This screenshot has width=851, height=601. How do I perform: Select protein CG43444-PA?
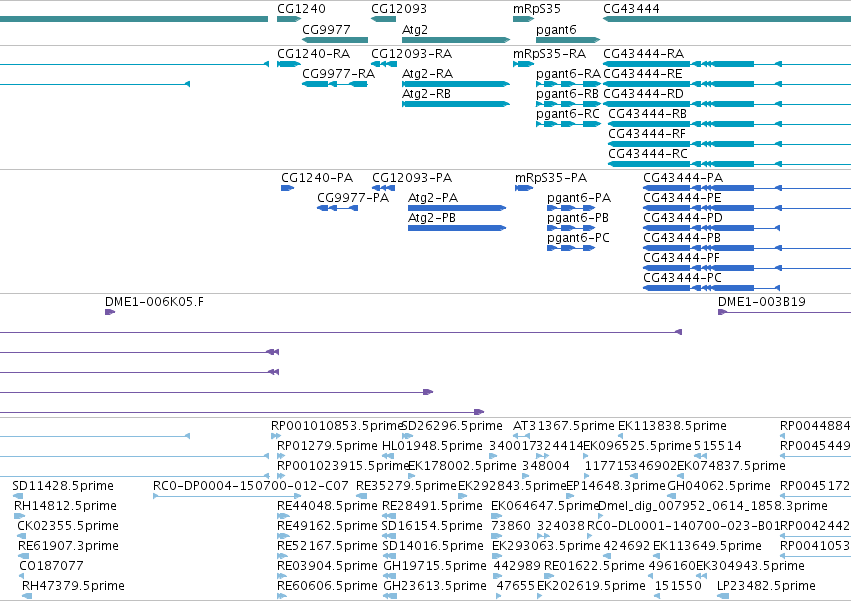pyautogui.click(x=683, y=178)
